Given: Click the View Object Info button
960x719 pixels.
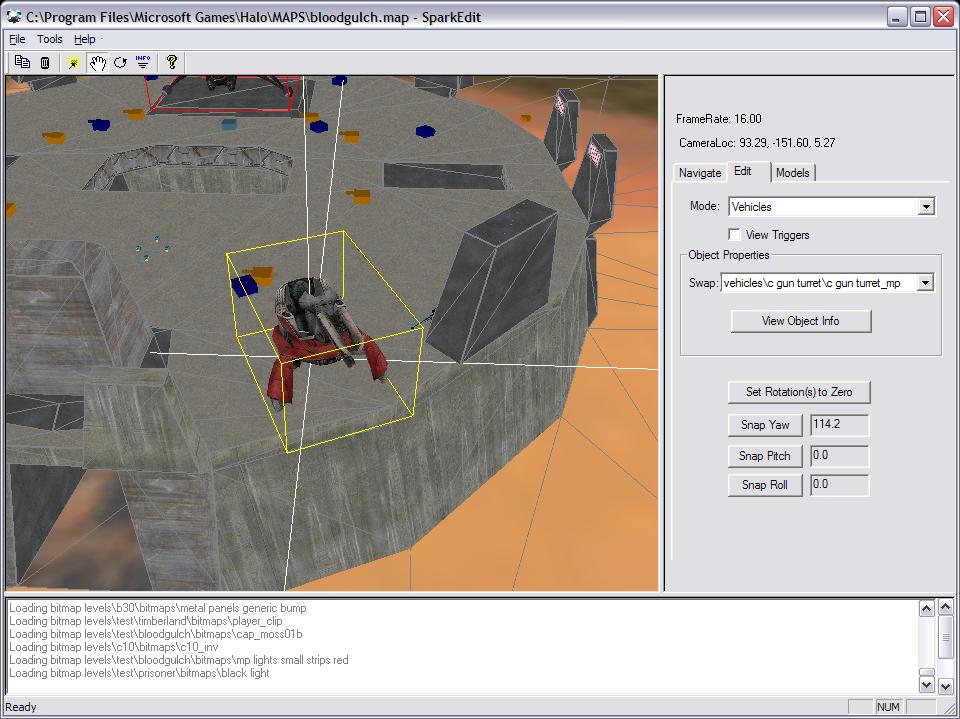Looking at the screenshot, I should point(801,321).
